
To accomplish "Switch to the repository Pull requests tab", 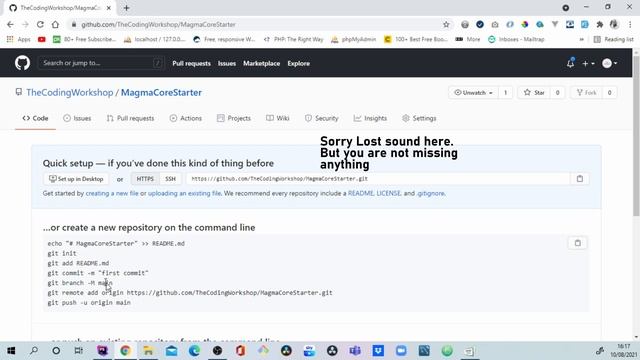I will point(130,118).
